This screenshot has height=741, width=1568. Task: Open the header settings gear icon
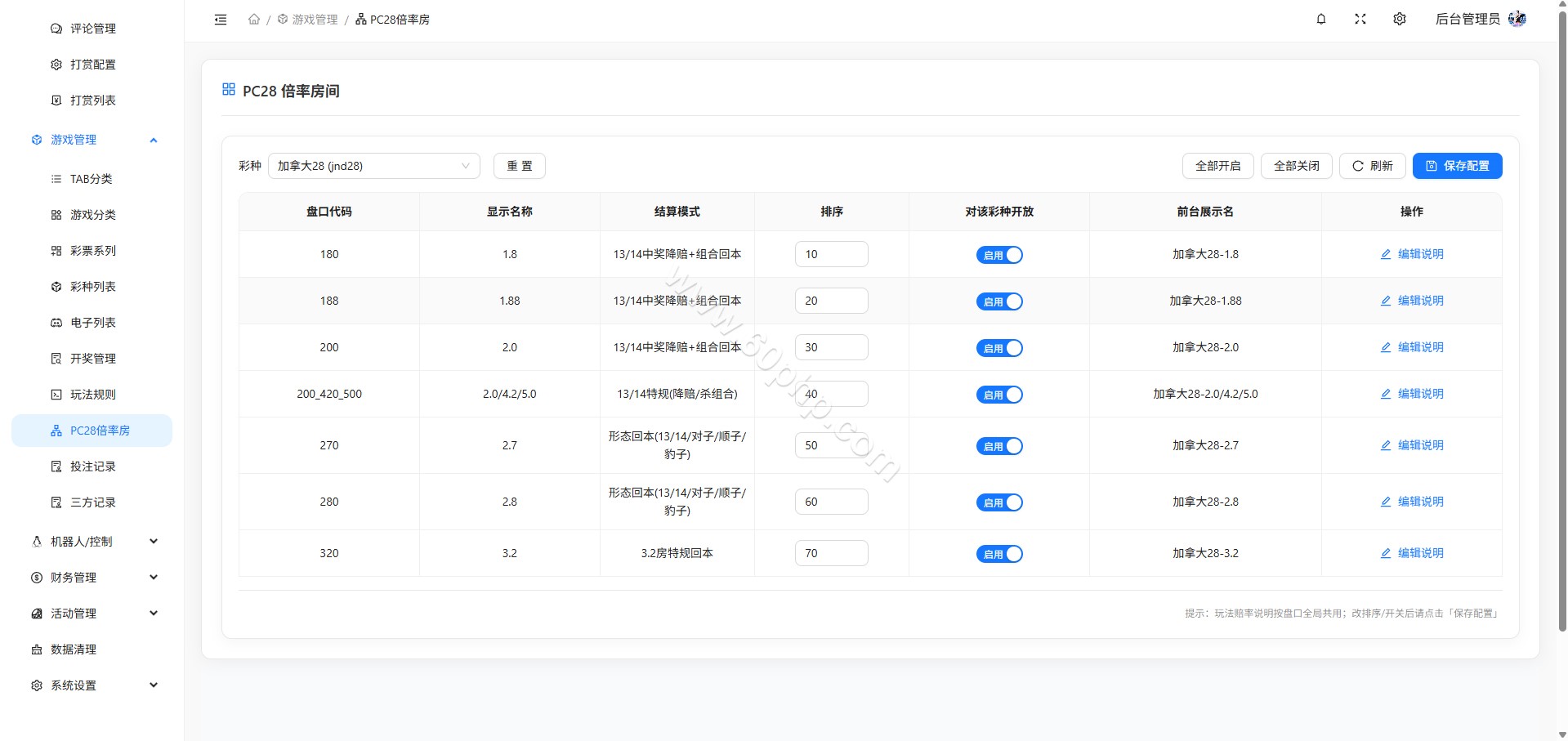(1400, 19)
